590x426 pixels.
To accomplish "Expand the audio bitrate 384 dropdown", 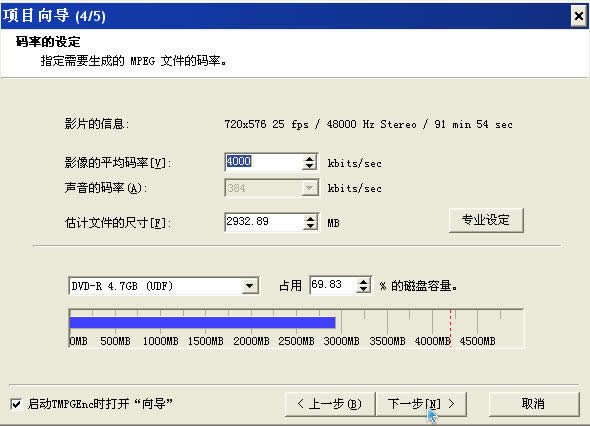I will (x=309, y=188).
